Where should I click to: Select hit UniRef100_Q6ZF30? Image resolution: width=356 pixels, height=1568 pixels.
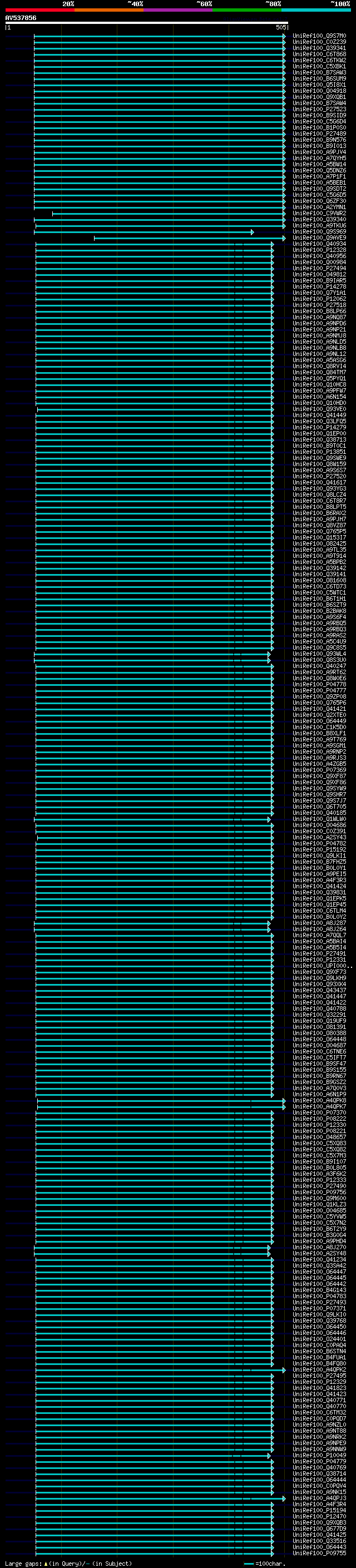pos(319,201)
